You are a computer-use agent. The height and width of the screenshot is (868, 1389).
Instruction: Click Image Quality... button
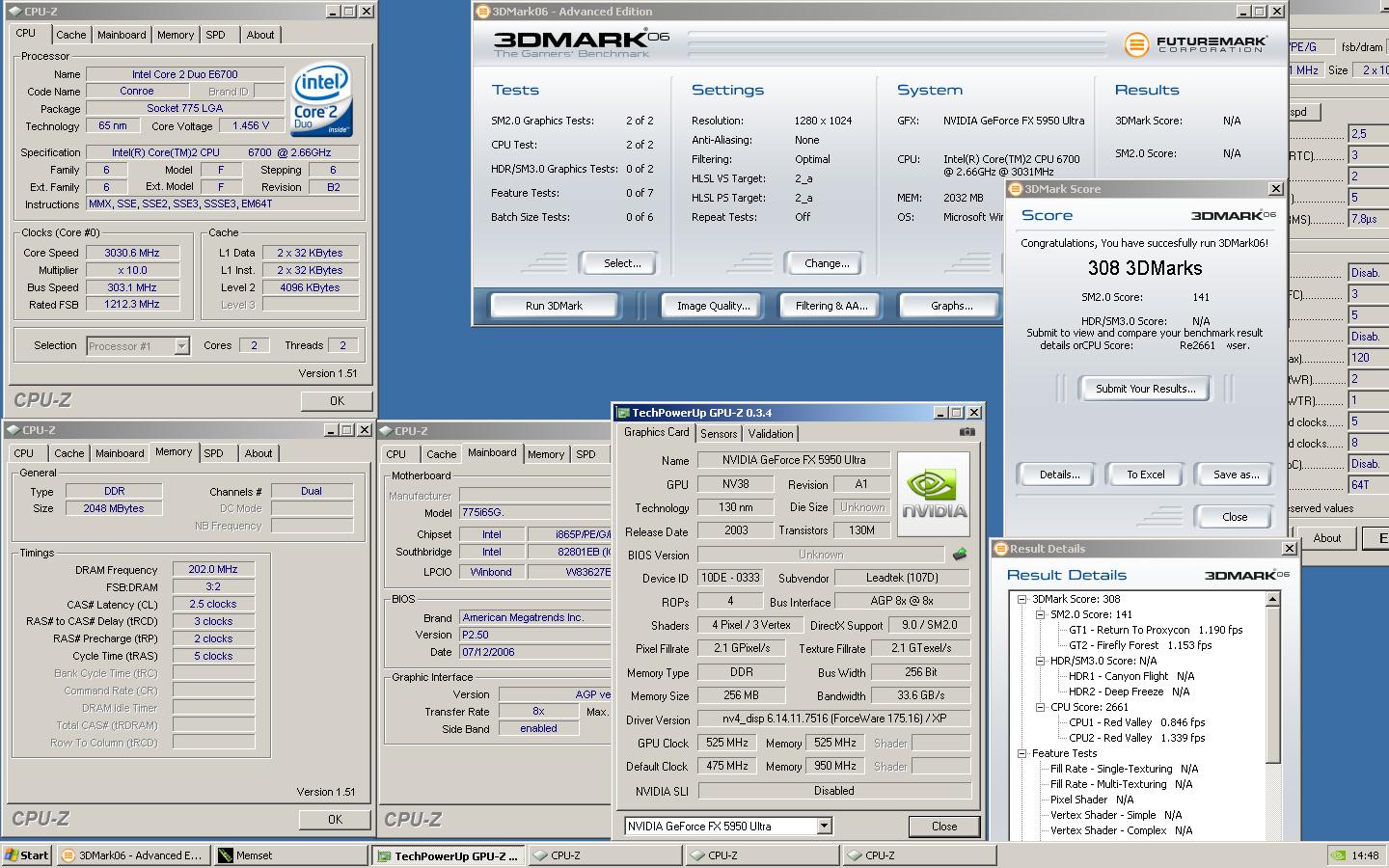coord(713,306)
